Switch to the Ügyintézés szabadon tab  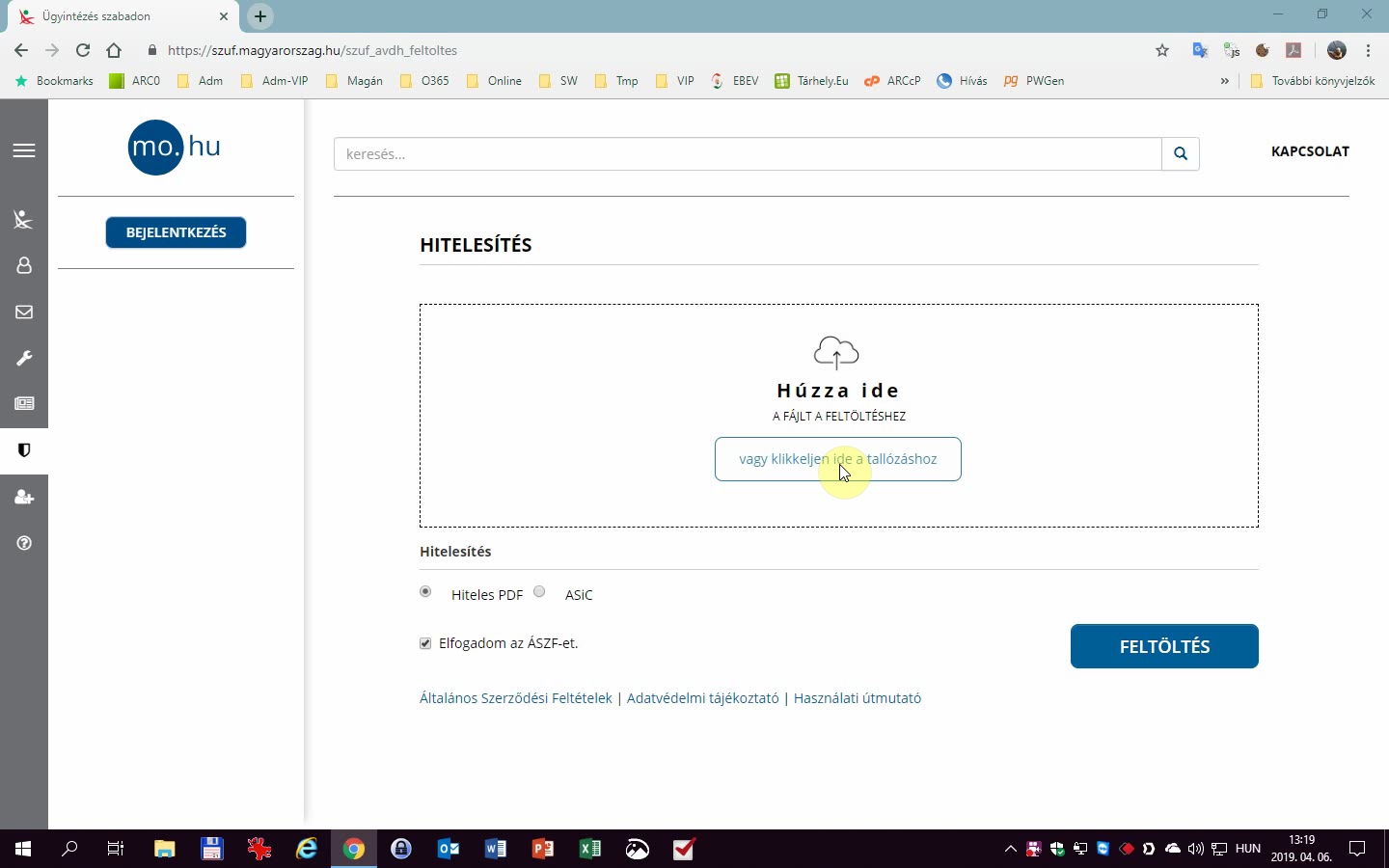(x=116, y=16)
